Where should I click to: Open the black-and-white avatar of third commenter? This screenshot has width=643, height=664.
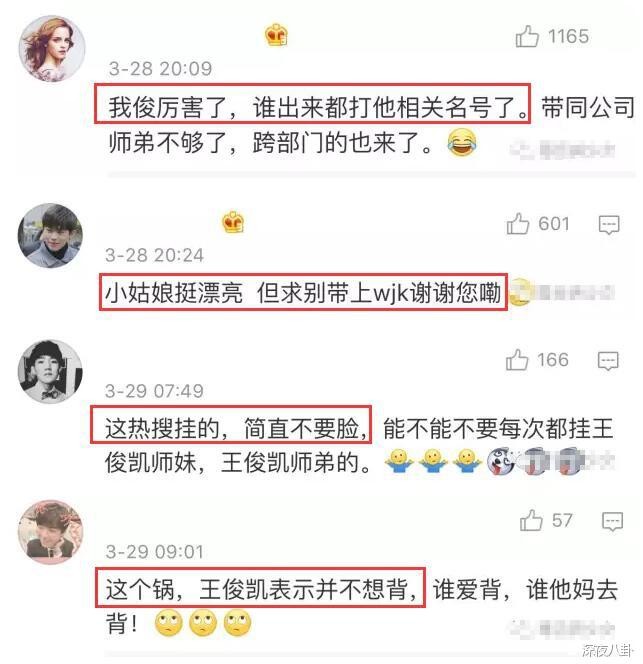point(50,371)
